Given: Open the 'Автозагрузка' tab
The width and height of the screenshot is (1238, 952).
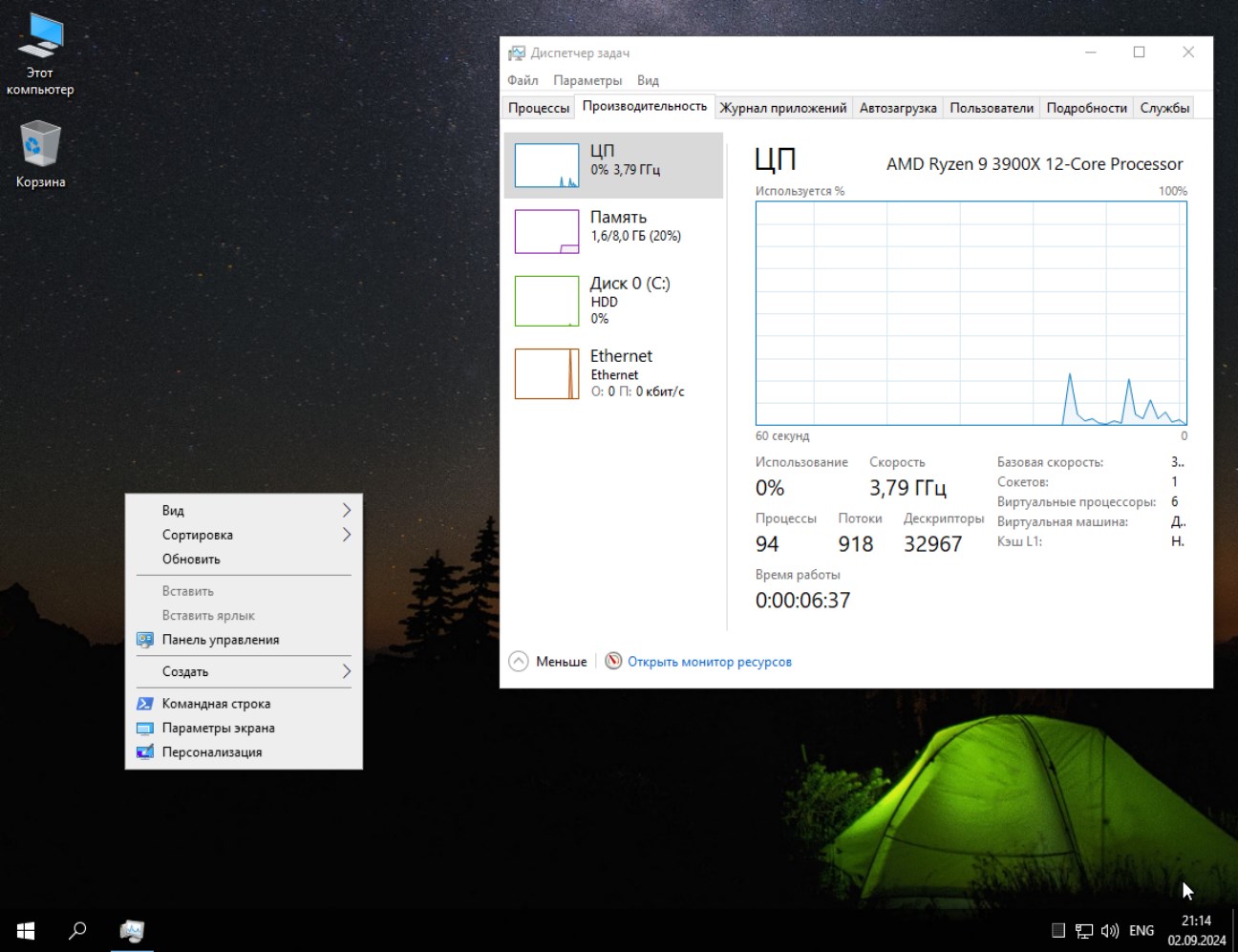Looking at the screenshot, I should tap(898, 108).
